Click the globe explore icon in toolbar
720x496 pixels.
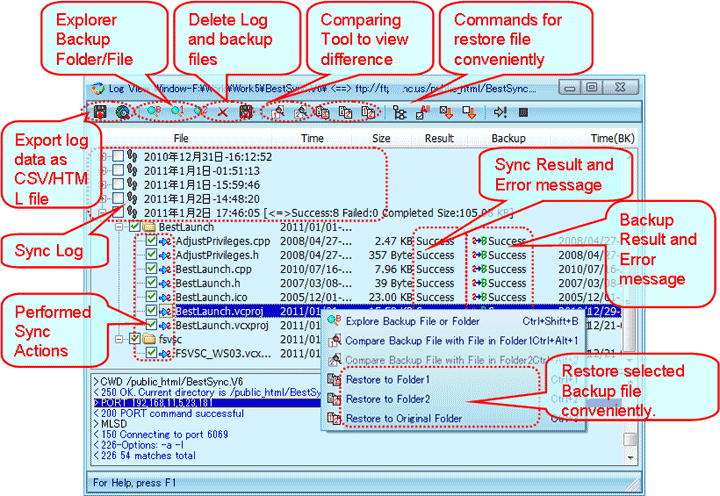click(123, 112)
